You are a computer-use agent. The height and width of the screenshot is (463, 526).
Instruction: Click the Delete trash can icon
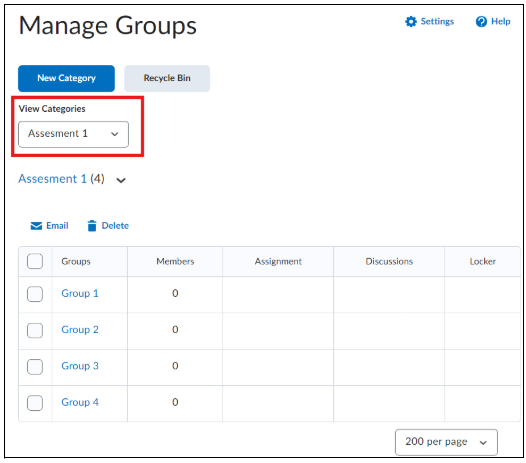click(x=92, y=226)
